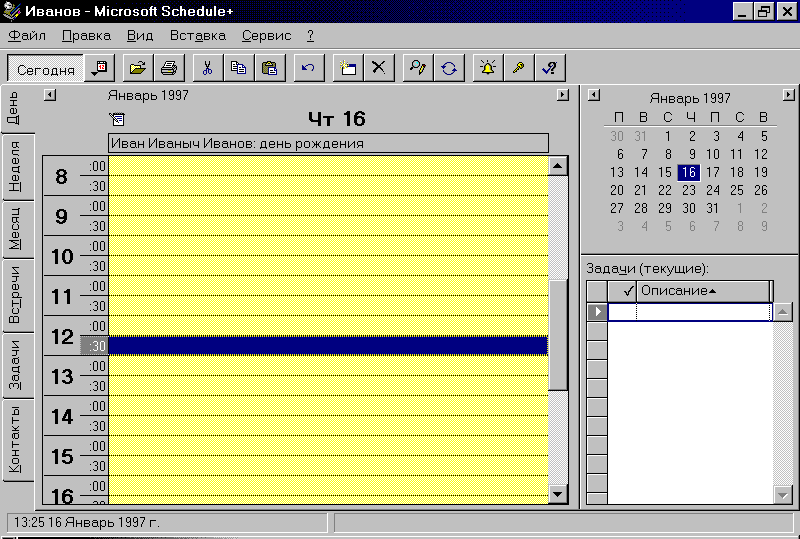The width and height of the screenshot is (800, 539).
Task: Open the Сервис menu
Action: click(x=266, y=36)
